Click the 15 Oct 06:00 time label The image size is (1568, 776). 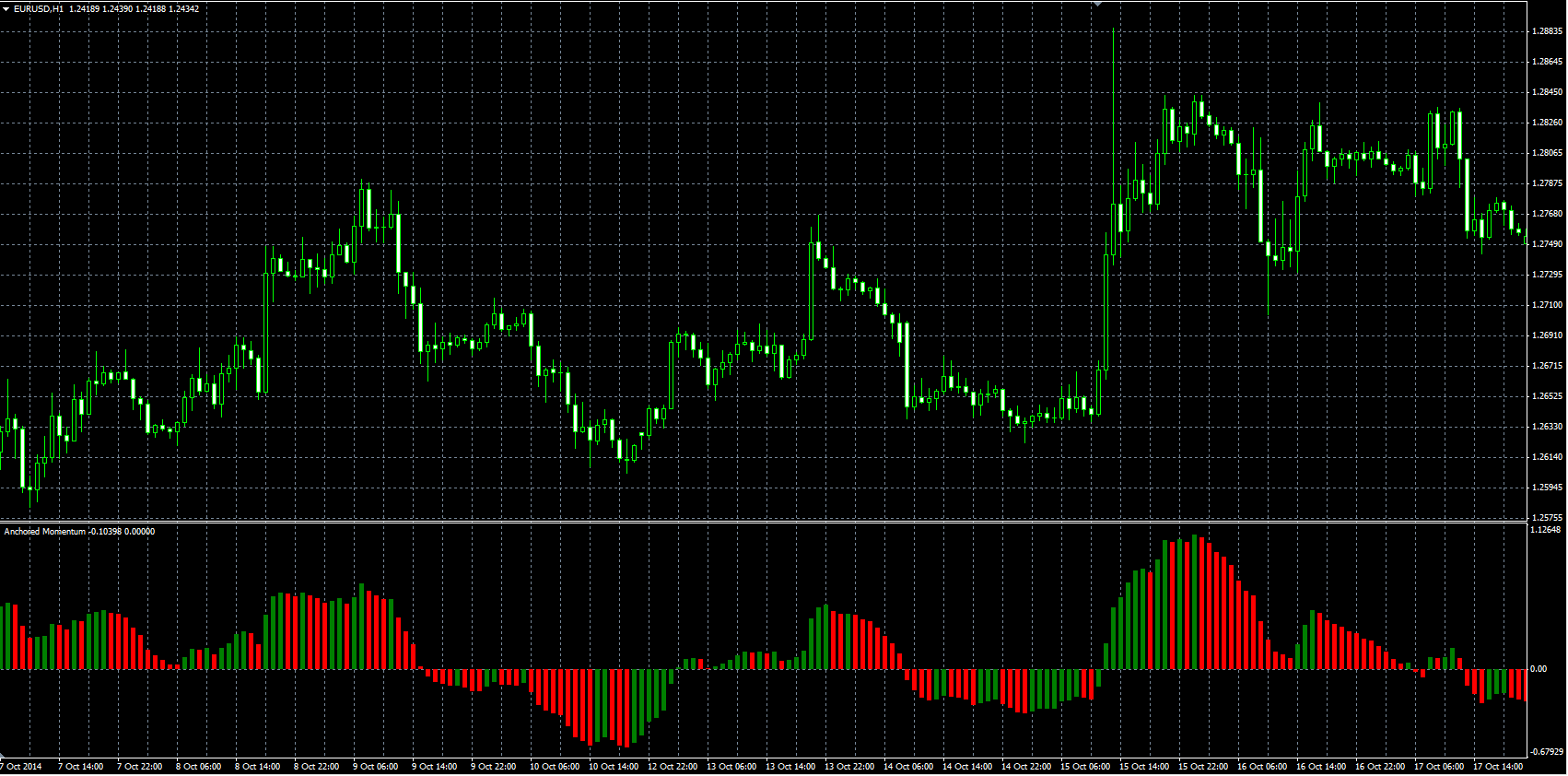click(1085, 767)
